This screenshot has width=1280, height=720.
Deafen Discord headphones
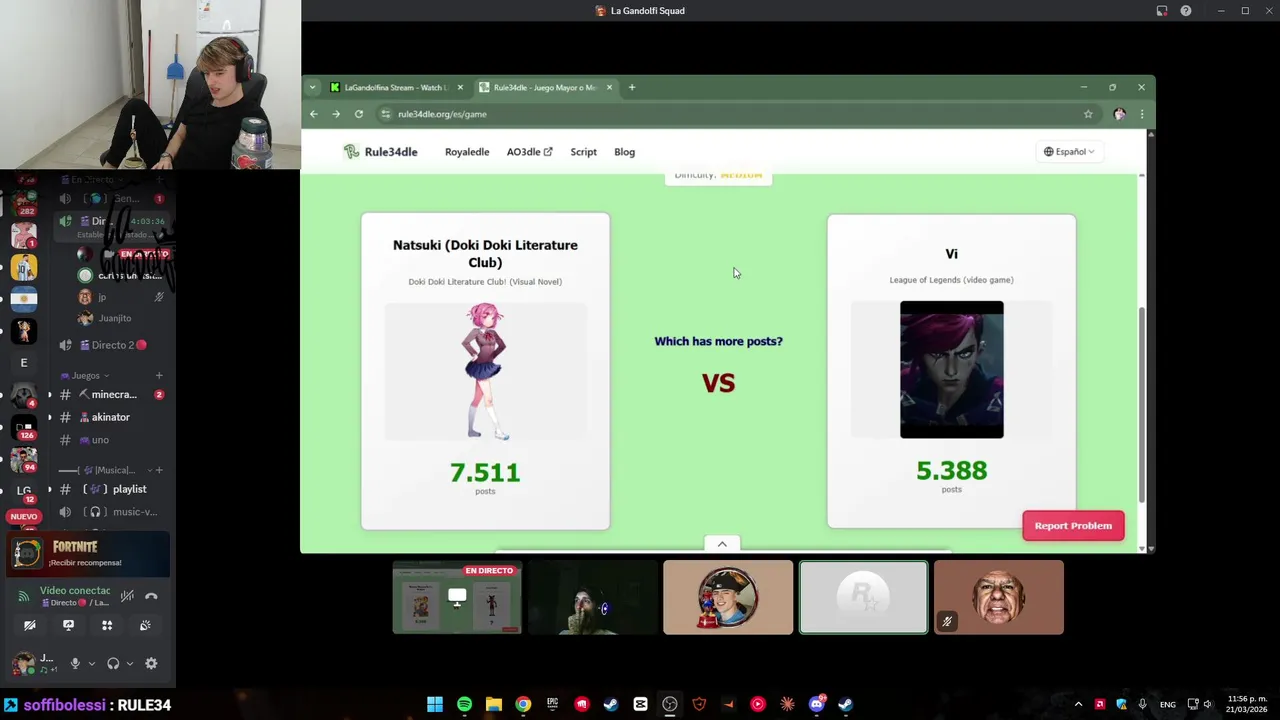click(113, 664)
